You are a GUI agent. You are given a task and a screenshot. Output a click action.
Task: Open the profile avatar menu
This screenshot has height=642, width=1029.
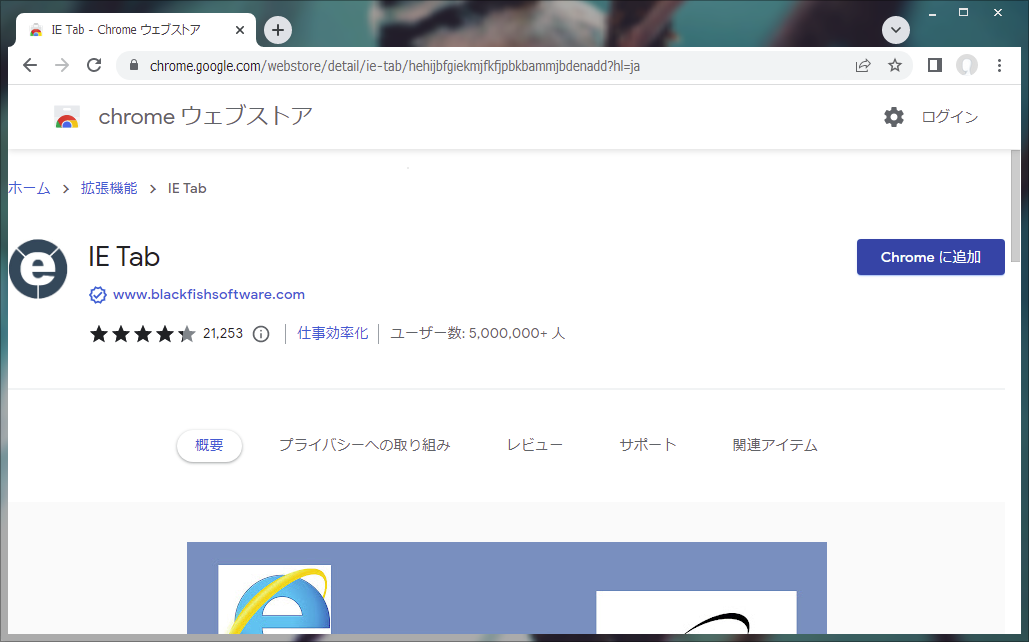coord(967,65)
